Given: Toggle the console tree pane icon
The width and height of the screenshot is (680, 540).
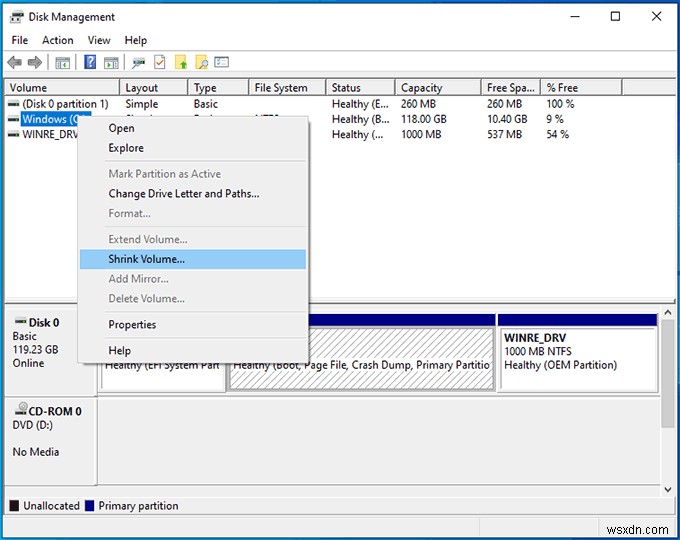Looking at the screenshot, I should (62, 62).
